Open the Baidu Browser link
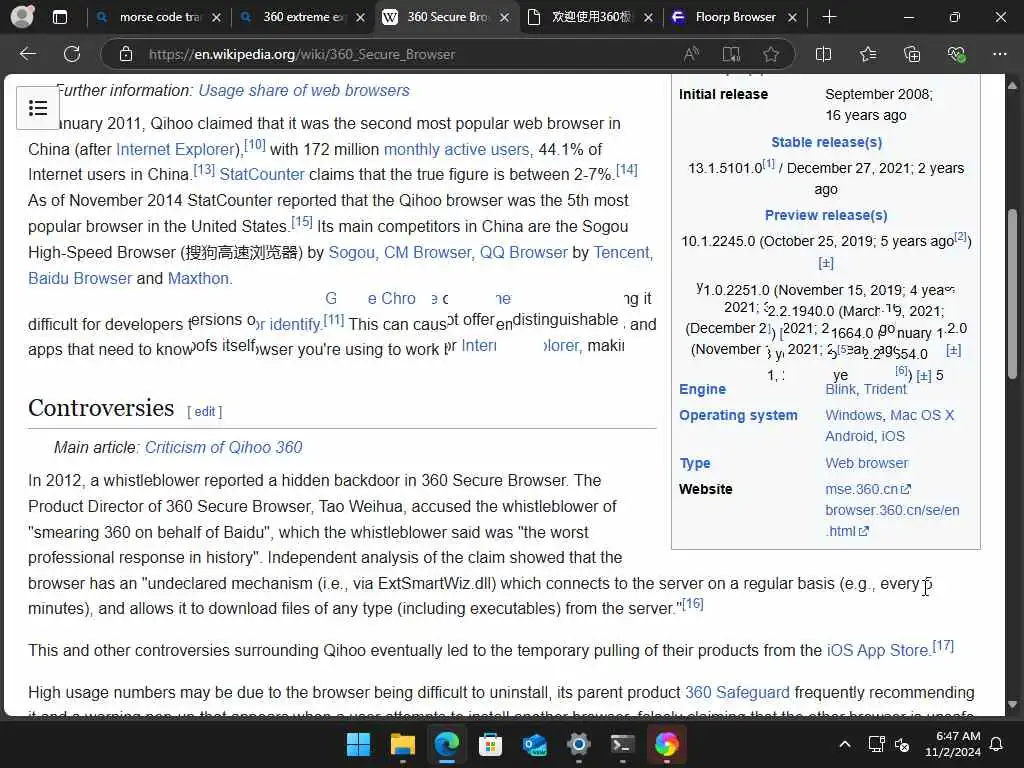1024x768 pixels. click(x=80, y=278)
